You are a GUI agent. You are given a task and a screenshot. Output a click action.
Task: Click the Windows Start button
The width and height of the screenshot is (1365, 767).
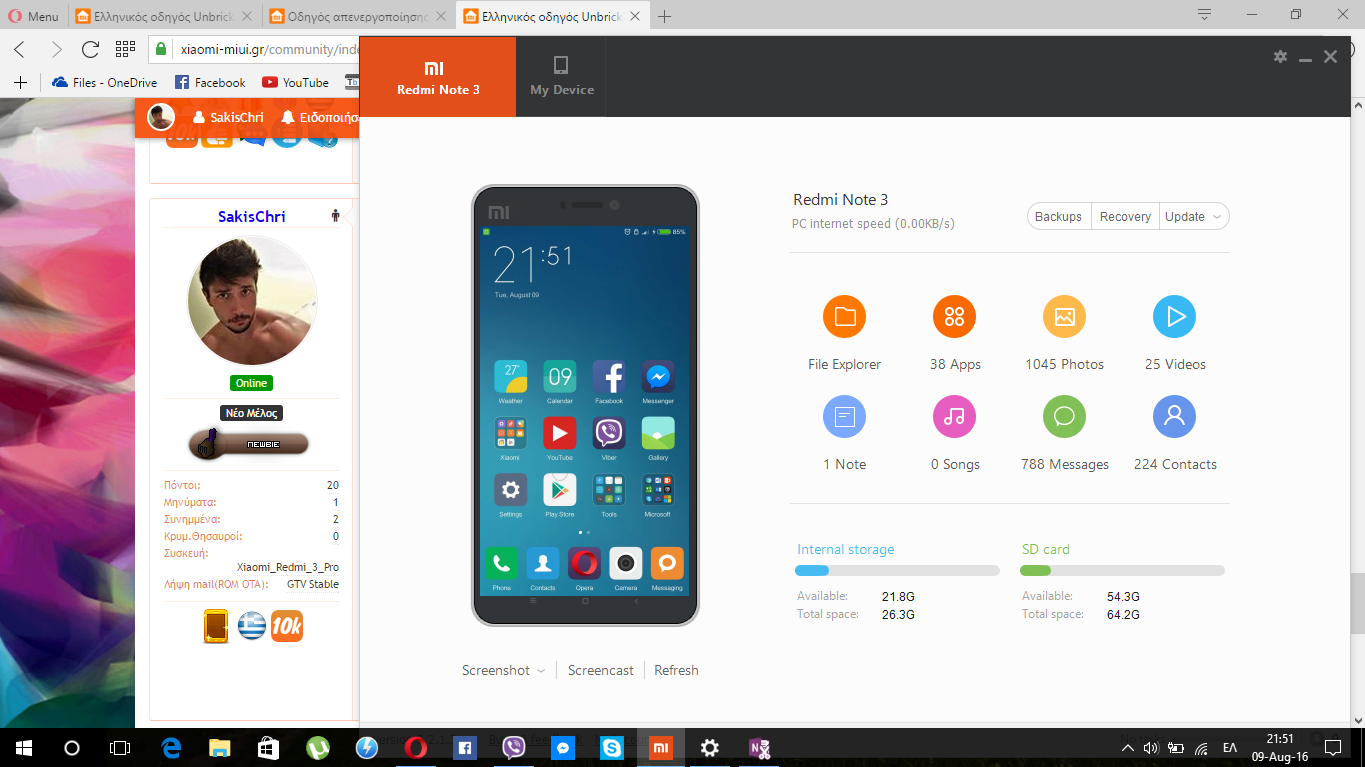[x=23, y=747]
